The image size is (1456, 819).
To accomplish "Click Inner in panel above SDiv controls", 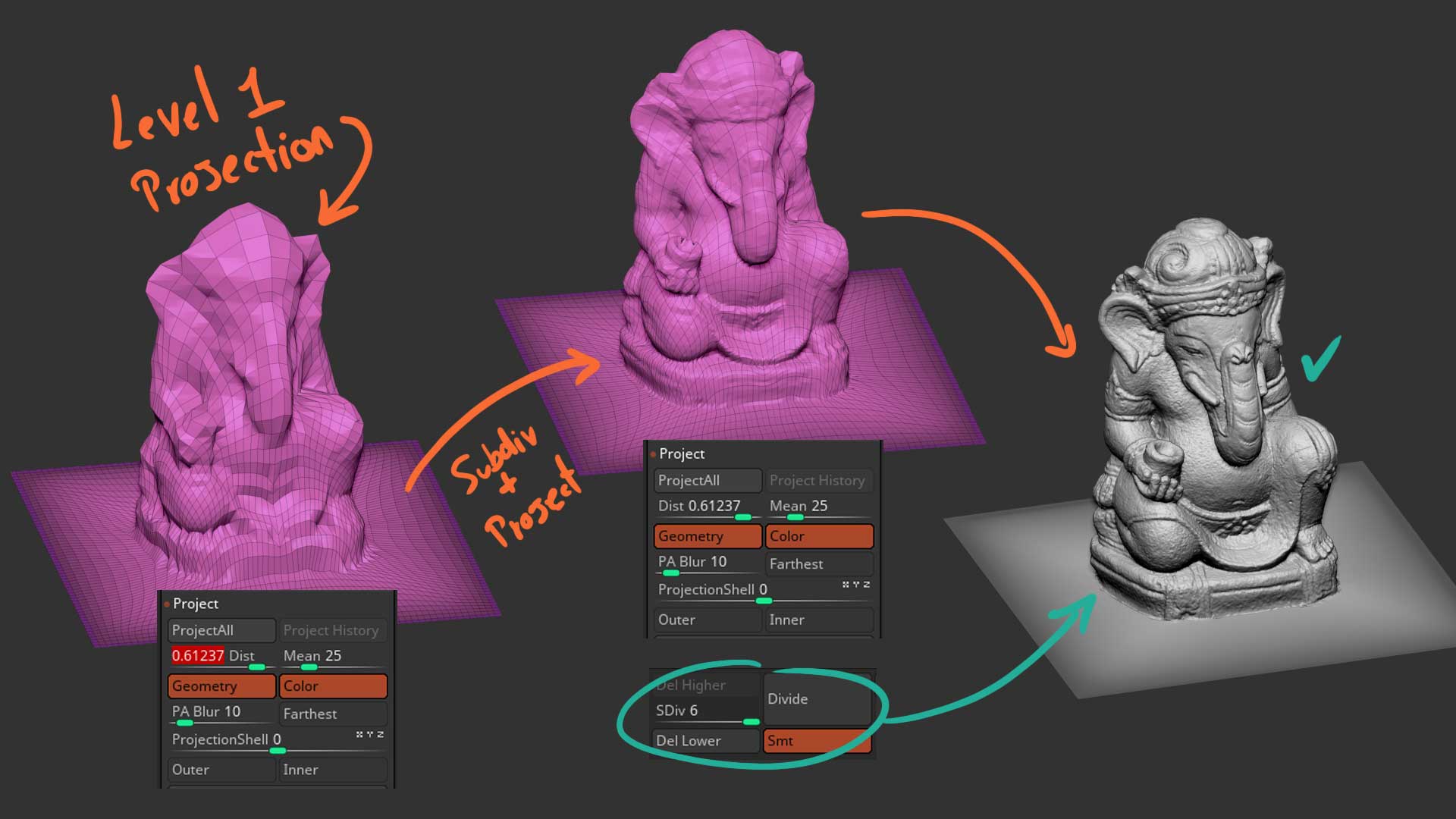I will point(819,620).
